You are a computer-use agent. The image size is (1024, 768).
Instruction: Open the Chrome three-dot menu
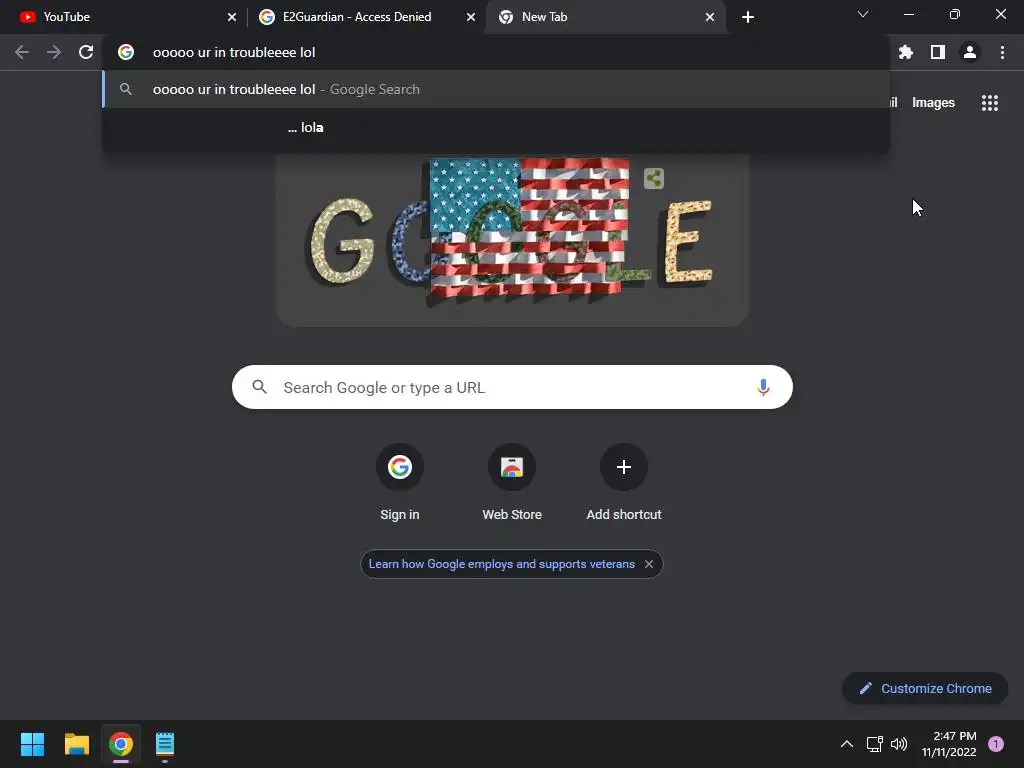point(1002,52)
